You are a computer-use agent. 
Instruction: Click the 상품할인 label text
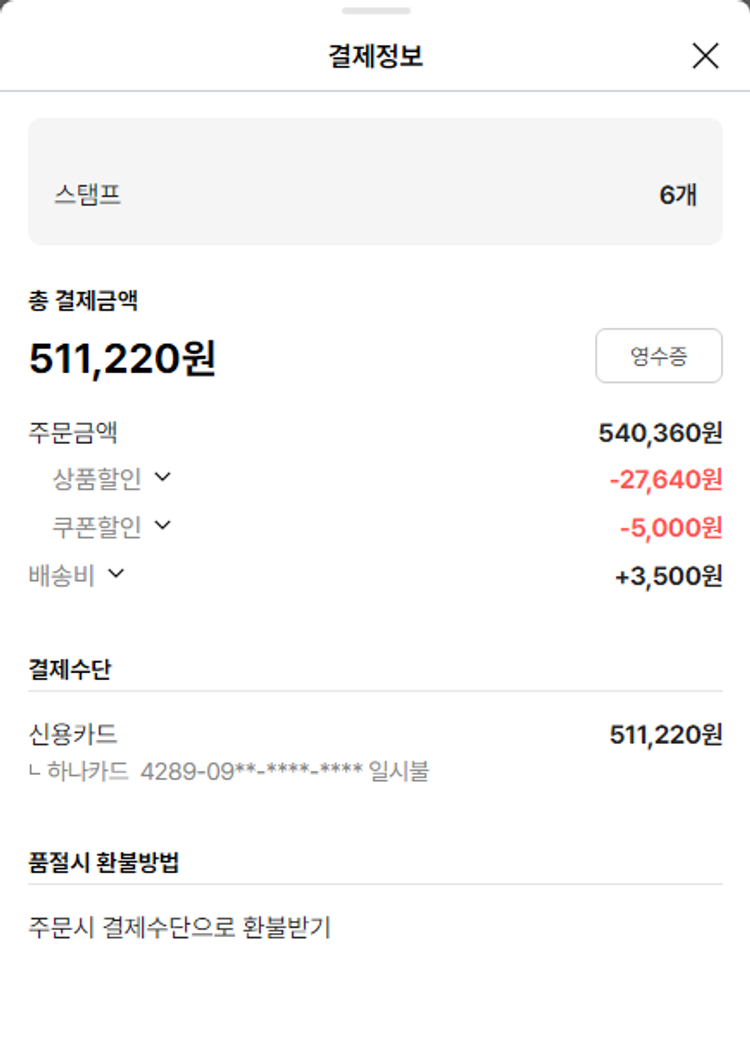click(x=97, y=479)
